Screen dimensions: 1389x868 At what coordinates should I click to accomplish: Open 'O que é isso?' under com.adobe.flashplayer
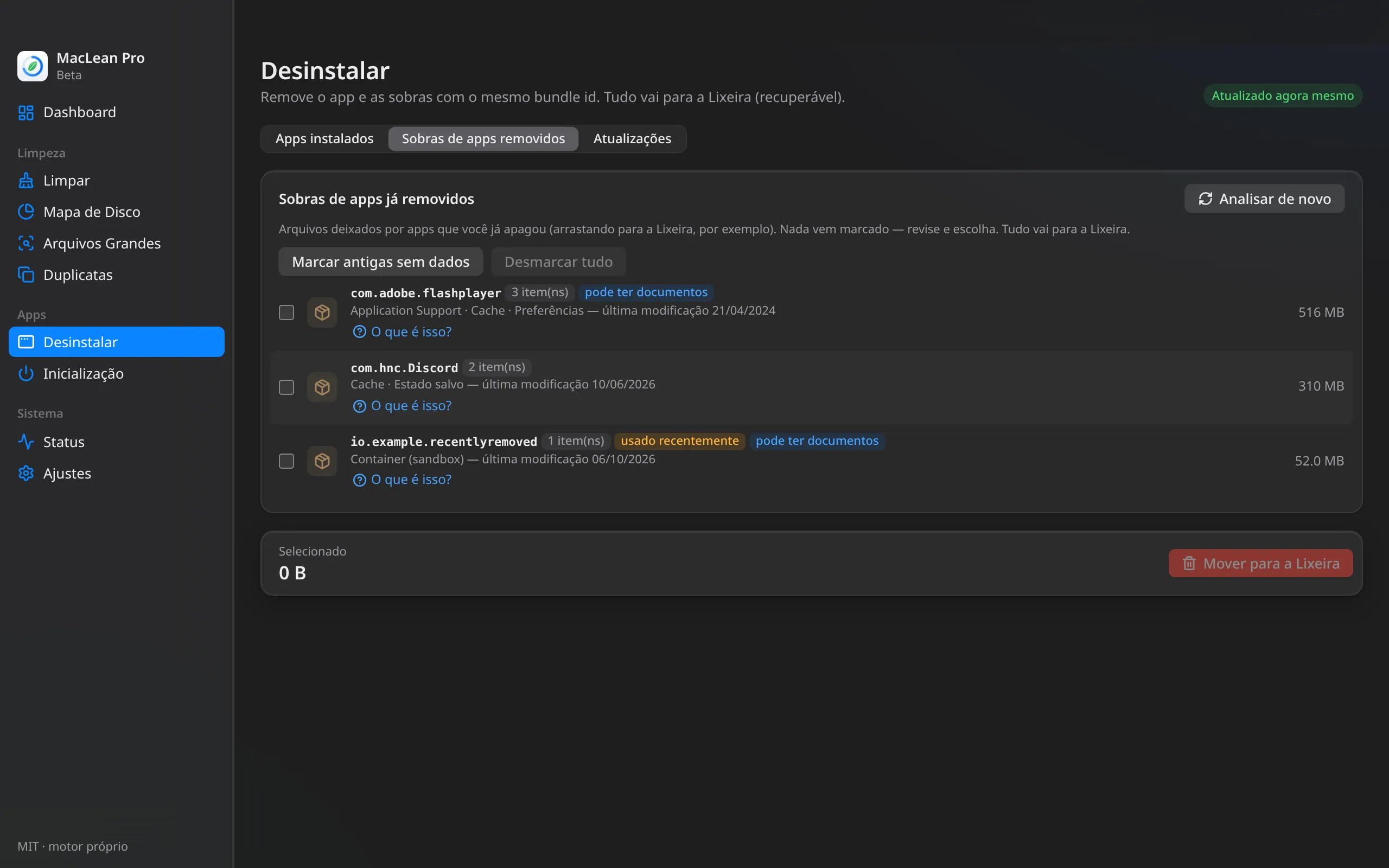403,332
